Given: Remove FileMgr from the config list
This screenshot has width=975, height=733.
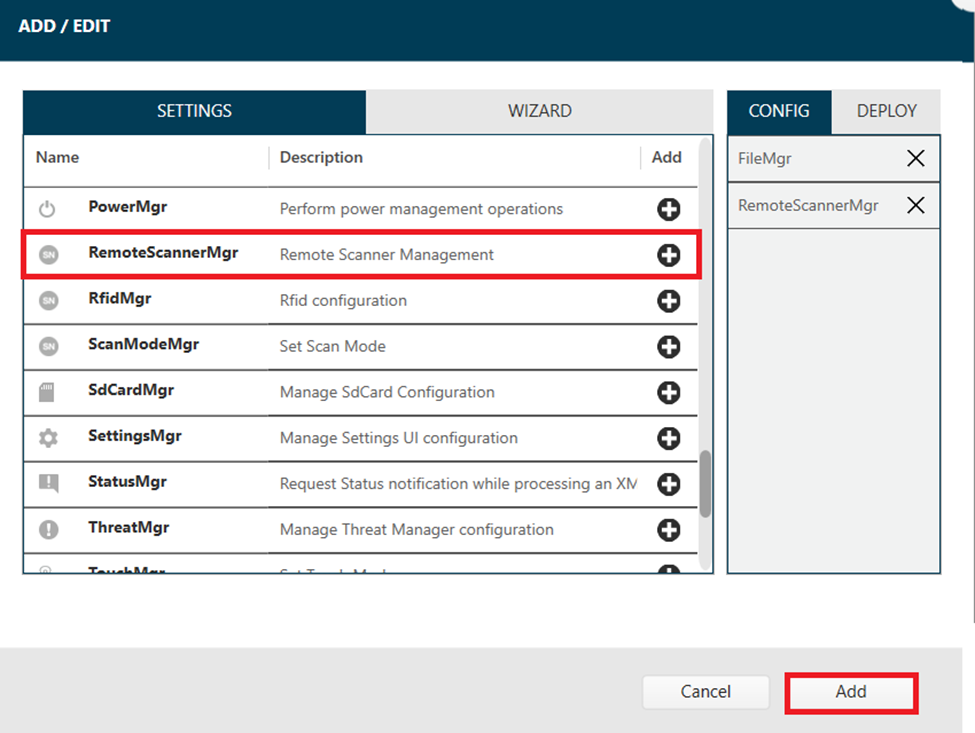Looking at the screenshot, I should 915,158.
